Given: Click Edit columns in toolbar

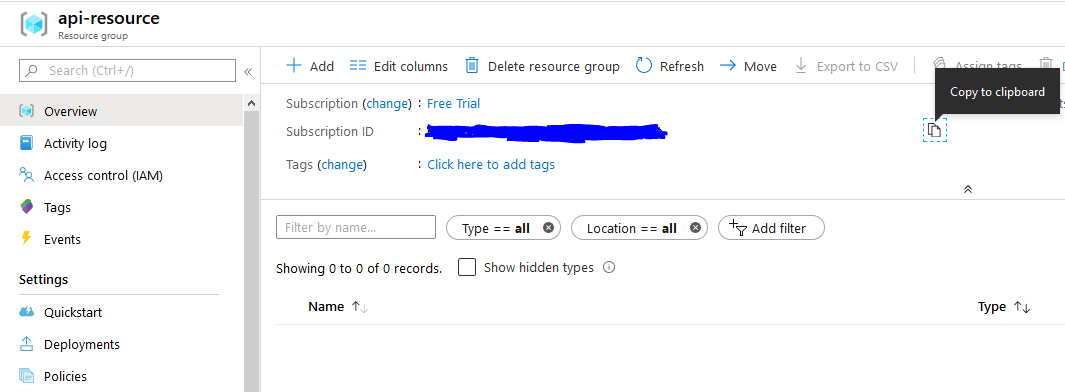Looking at the screenshot, I should tap(399, 66).
